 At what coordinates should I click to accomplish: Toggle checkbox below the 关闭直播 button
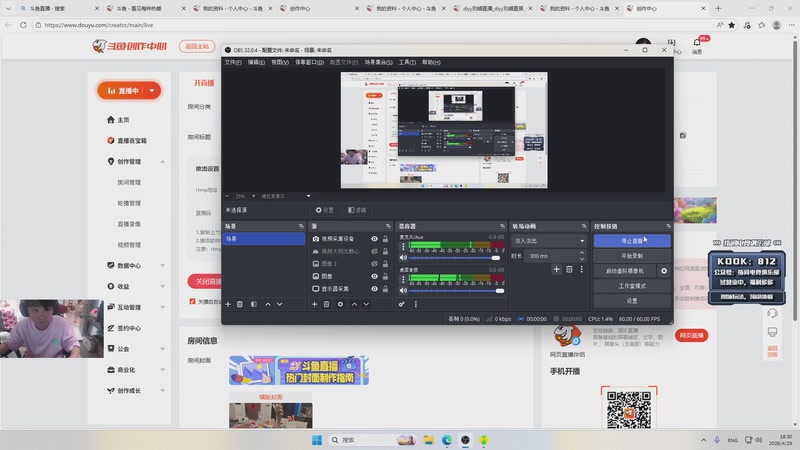(192, 302)
